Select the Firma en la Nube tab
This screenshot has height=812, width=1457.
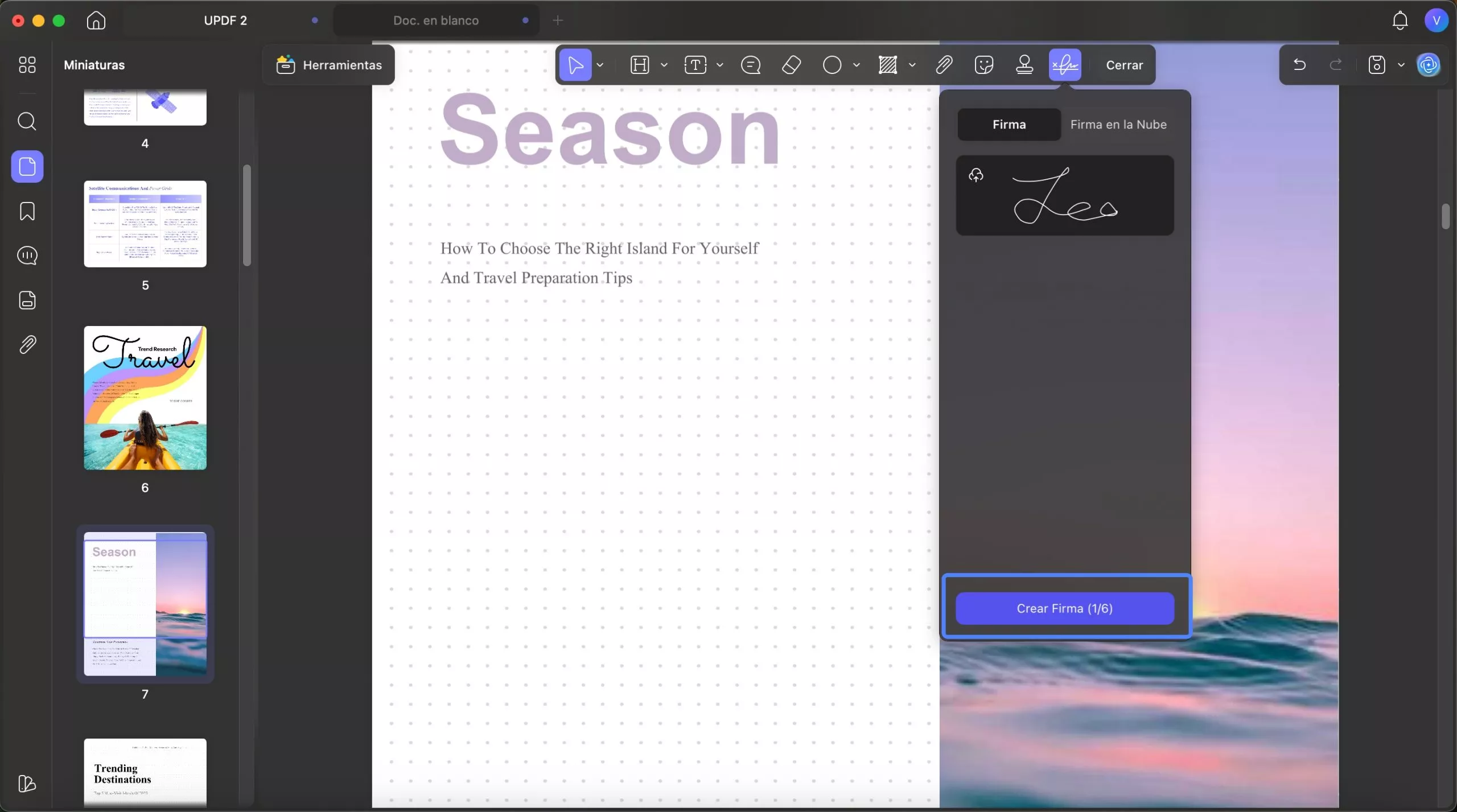[1118, 125]
